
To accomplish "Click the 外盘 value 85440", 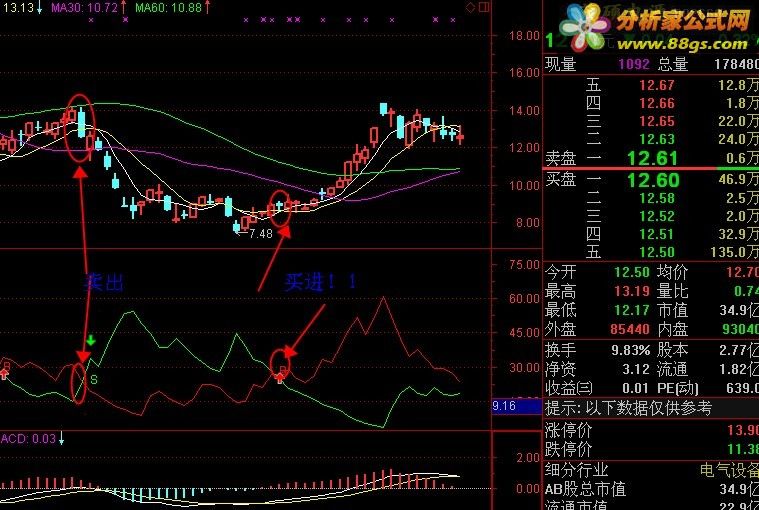I will pos(630,330).
